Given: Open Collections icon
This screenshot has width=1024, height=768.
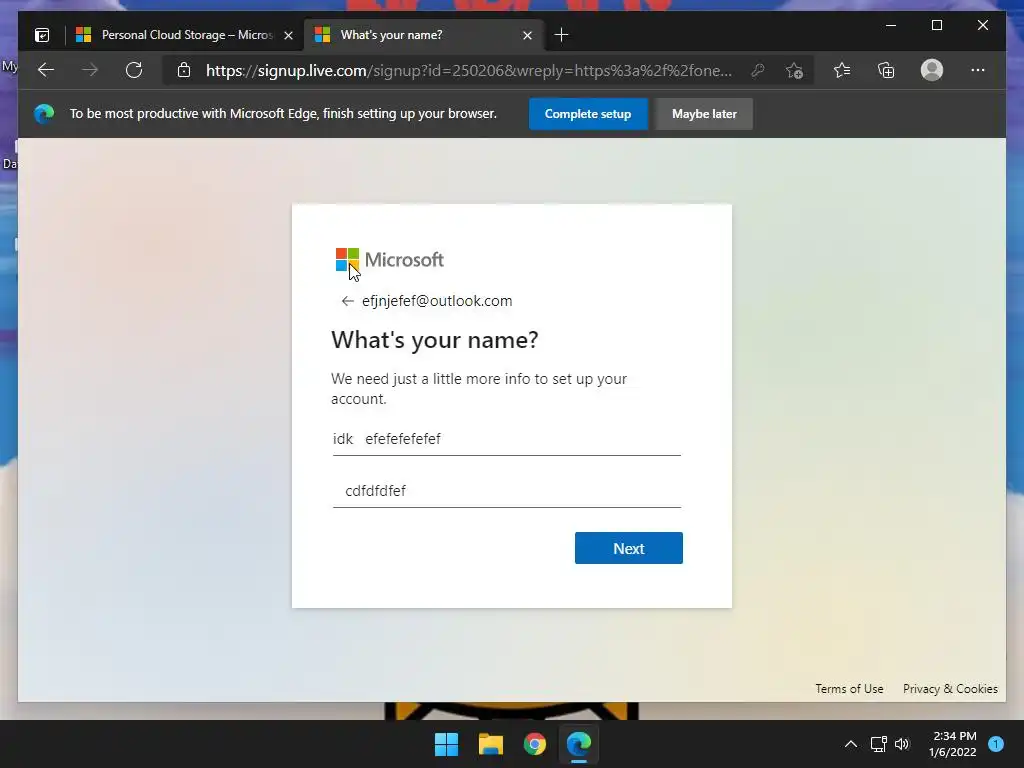Looking at the screenshot, I should click(x=886, y=70).
